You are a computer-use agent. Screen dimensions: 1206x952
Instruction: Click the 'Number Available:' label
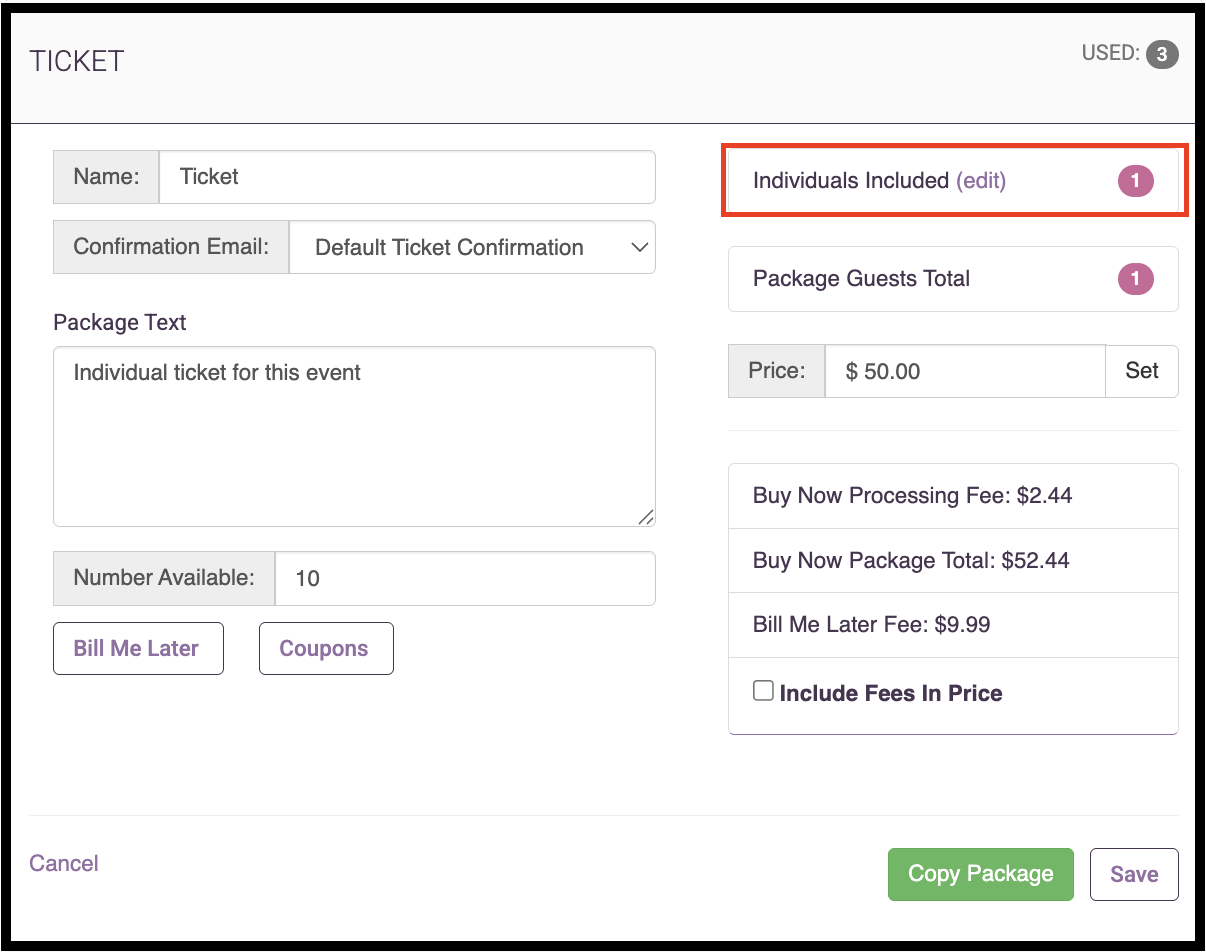pos(164,578)
